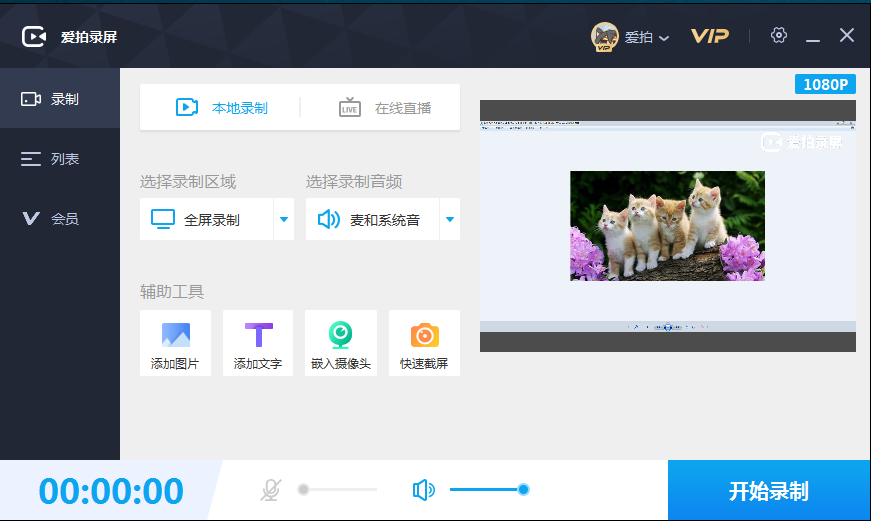The height and width of the screenshot is (521, 871).
Task: Open the settings gear icon
Action: pos(779,36)
